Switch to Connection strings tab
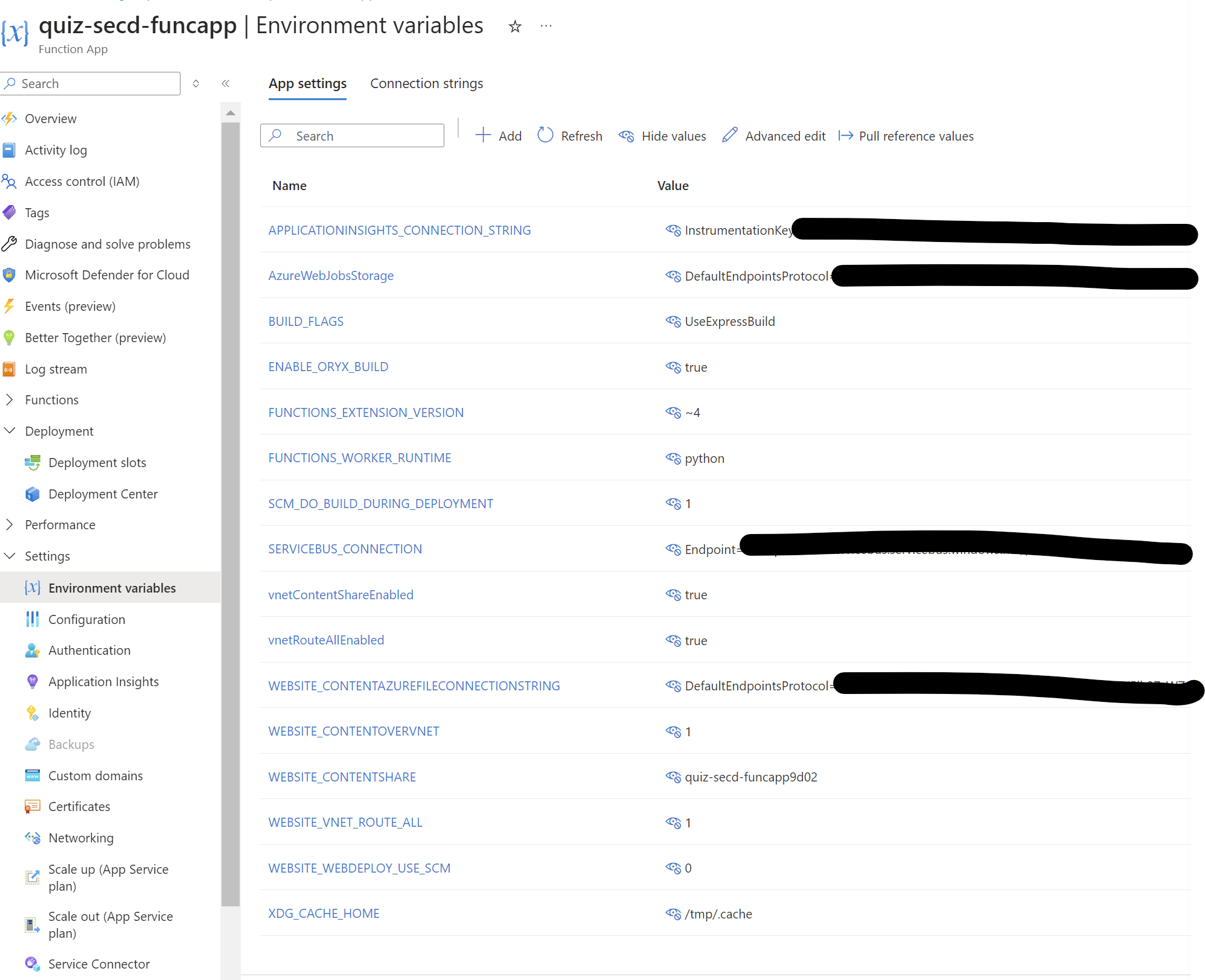The width and height of the screenshot is (1205, 980). (x=426, y=83)
